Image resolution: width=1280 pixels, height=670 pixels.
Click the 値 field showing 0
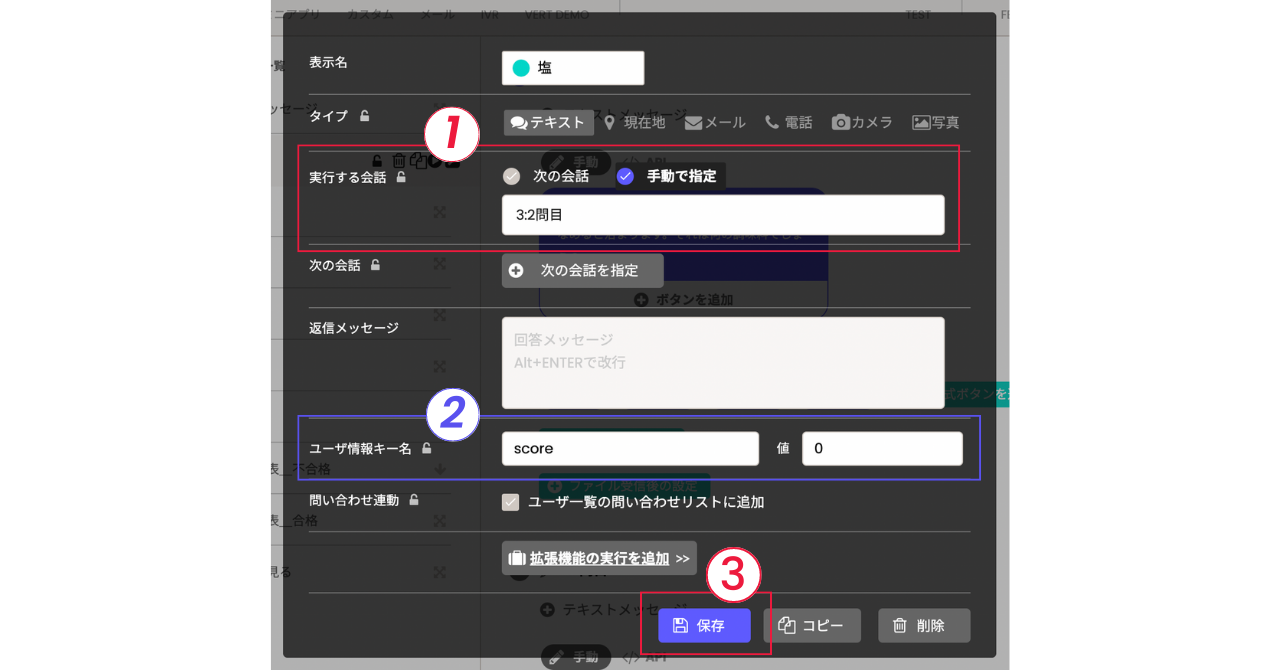[x=882, y=449]
